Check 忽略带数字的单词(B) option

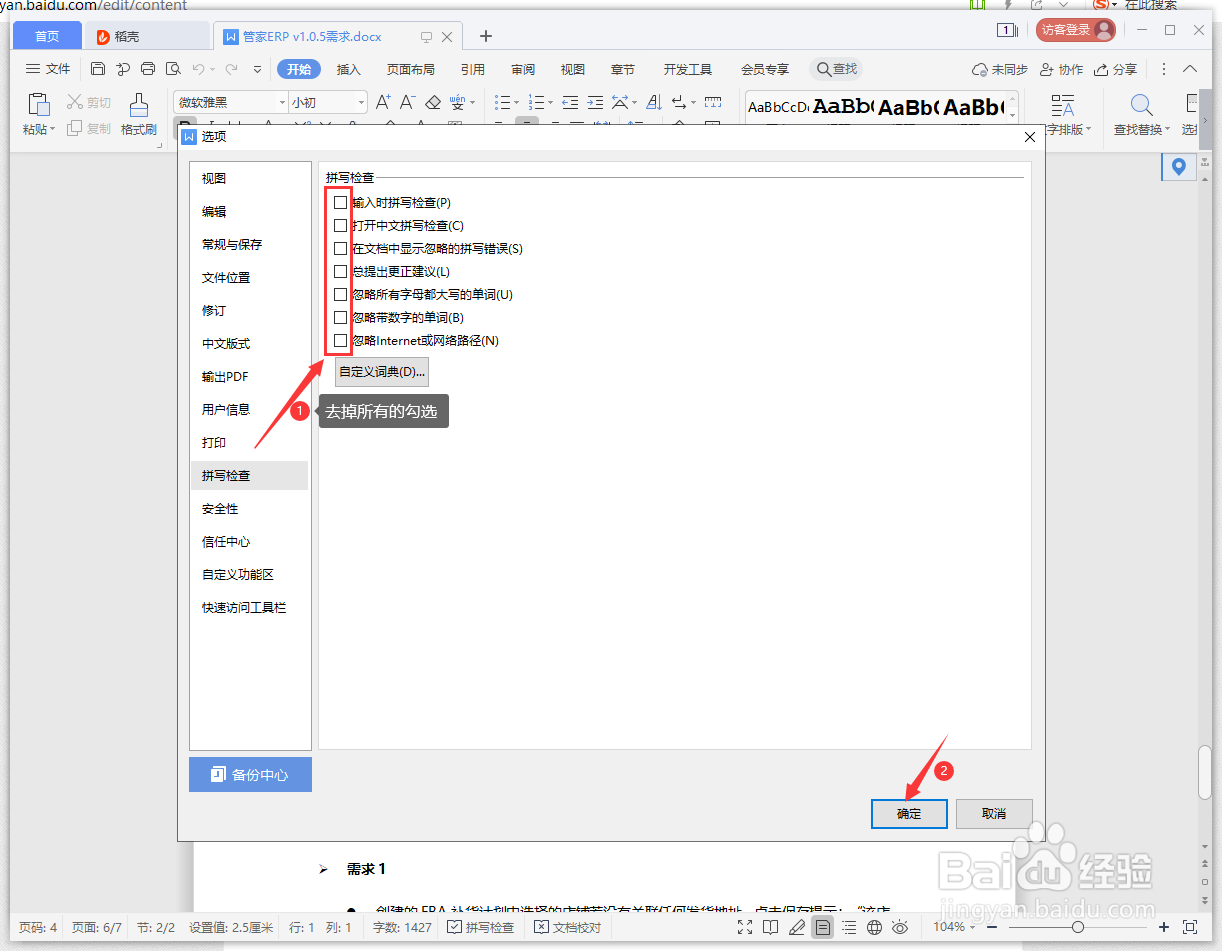(x=340, y=317)
